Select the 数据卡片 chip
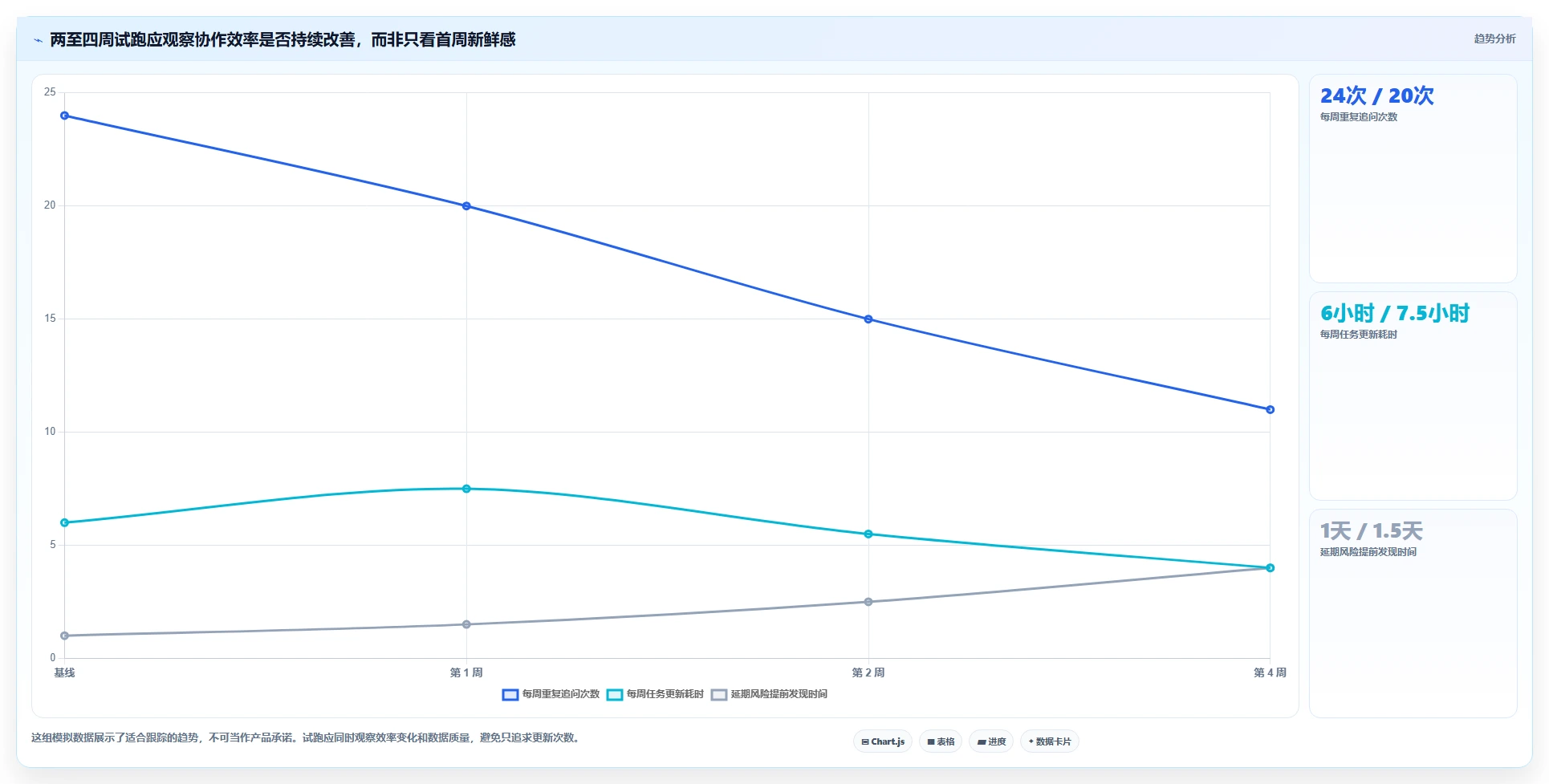Viewport: 1549px width, 784px height. click(x=1050, y=741)
